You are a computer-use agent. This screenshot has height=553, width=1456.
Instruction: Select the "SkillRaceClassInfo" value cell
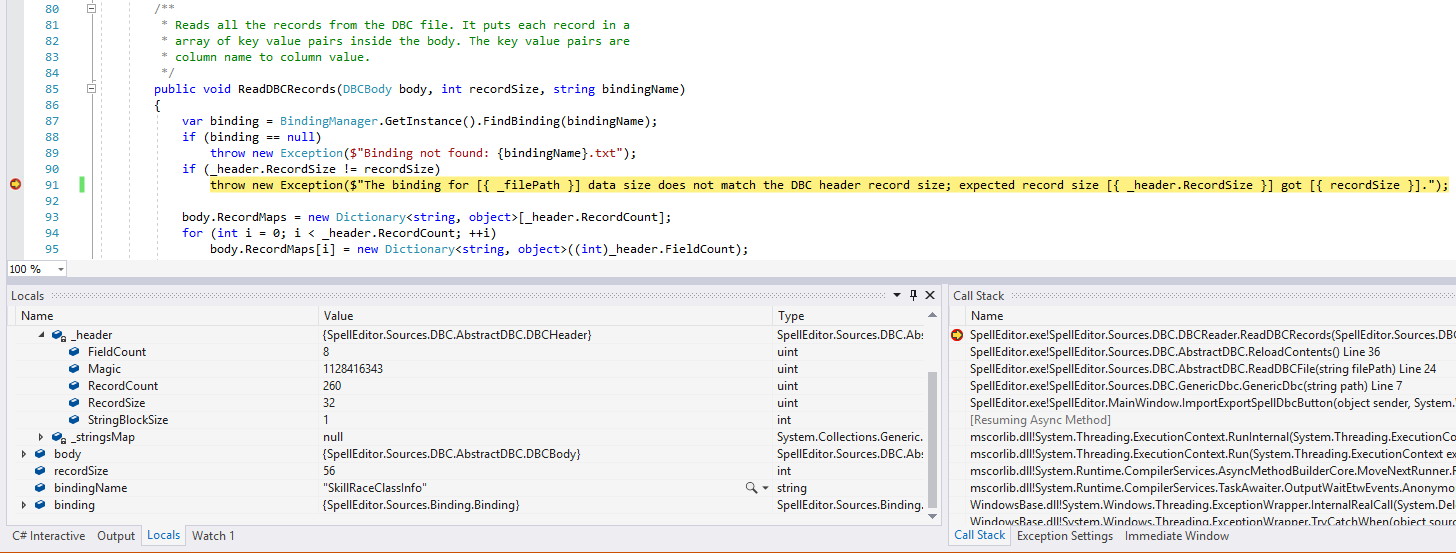pos(546,488)
